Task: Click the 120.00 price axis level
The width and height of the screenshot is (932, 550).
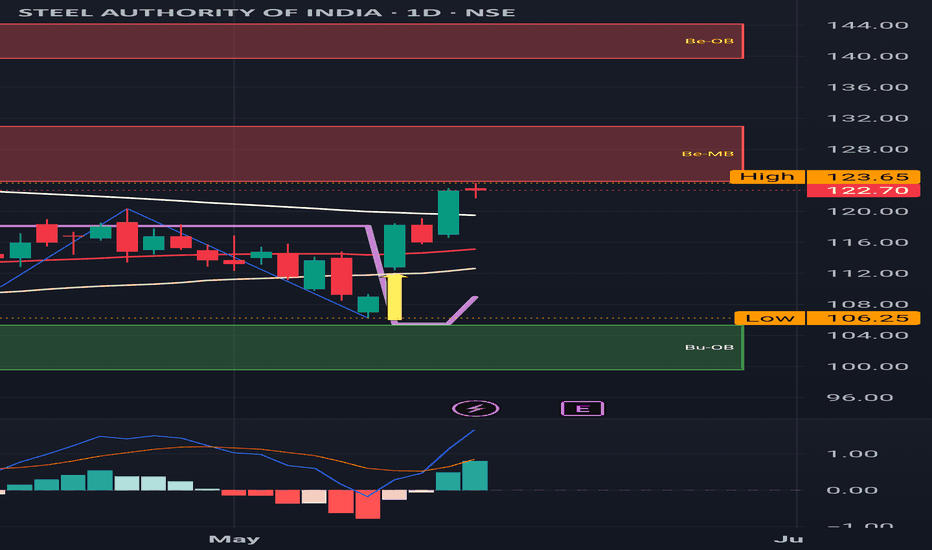Action: tap(868, 212)
